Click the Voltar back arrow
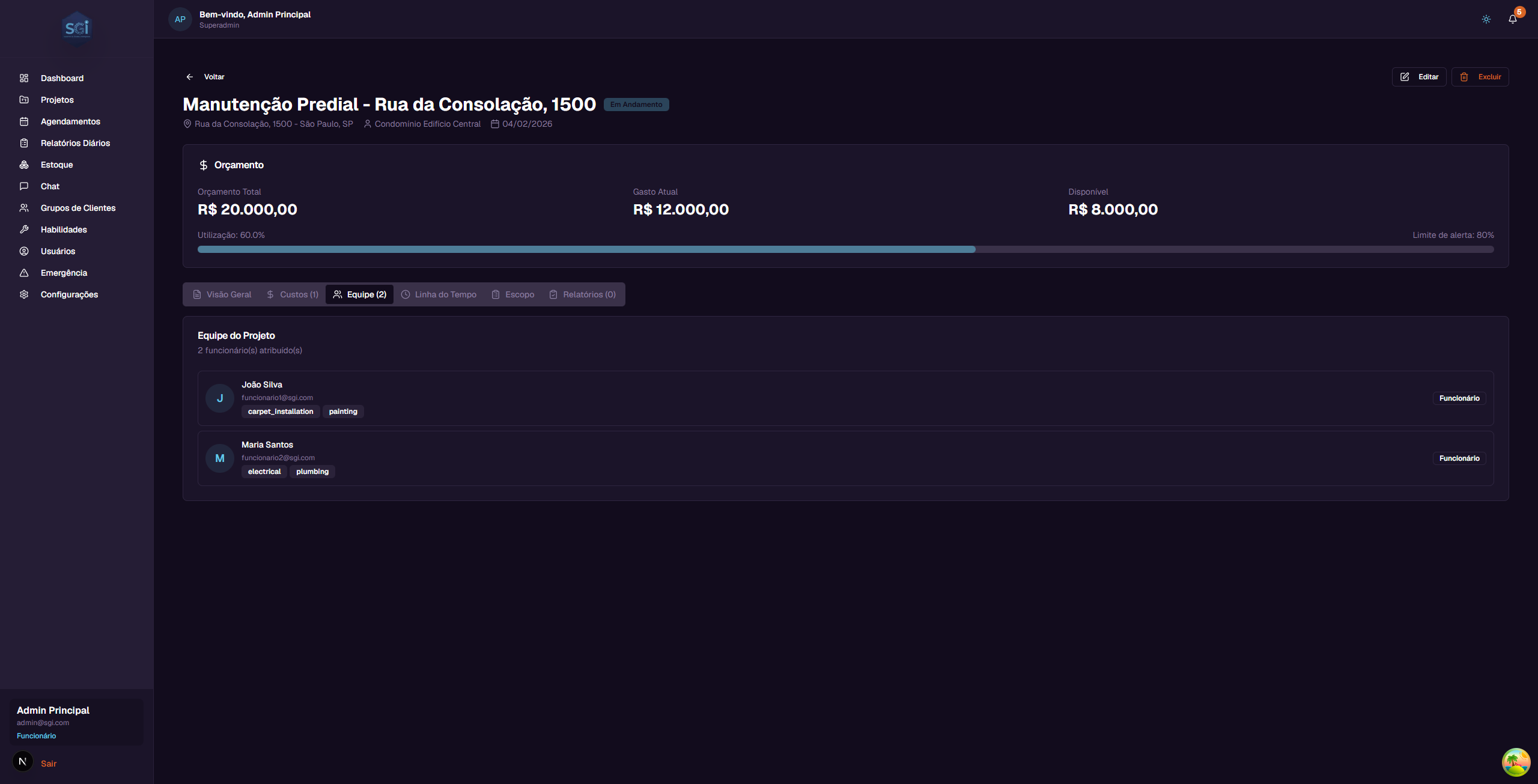This screenshot has width=1538, height=784. click(x=190, y=77)
